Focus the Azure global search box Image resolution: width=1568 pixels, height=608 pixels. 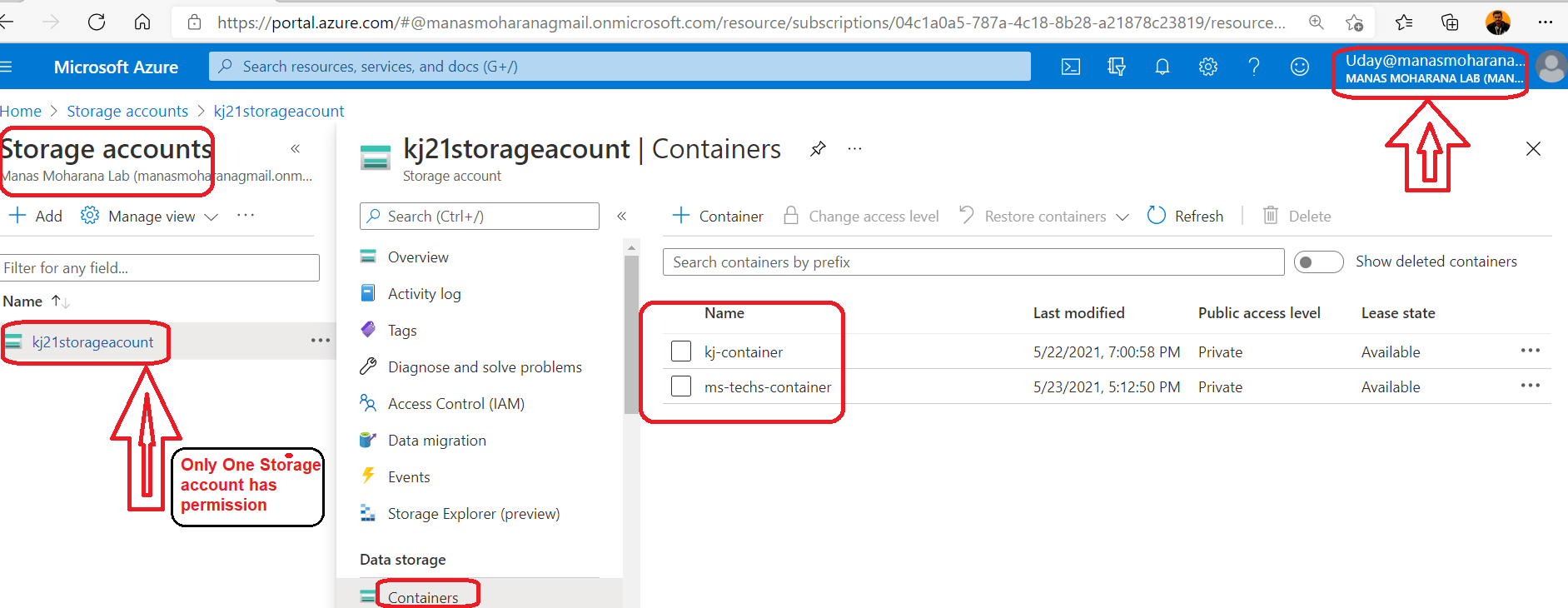[x=620, y=67]
